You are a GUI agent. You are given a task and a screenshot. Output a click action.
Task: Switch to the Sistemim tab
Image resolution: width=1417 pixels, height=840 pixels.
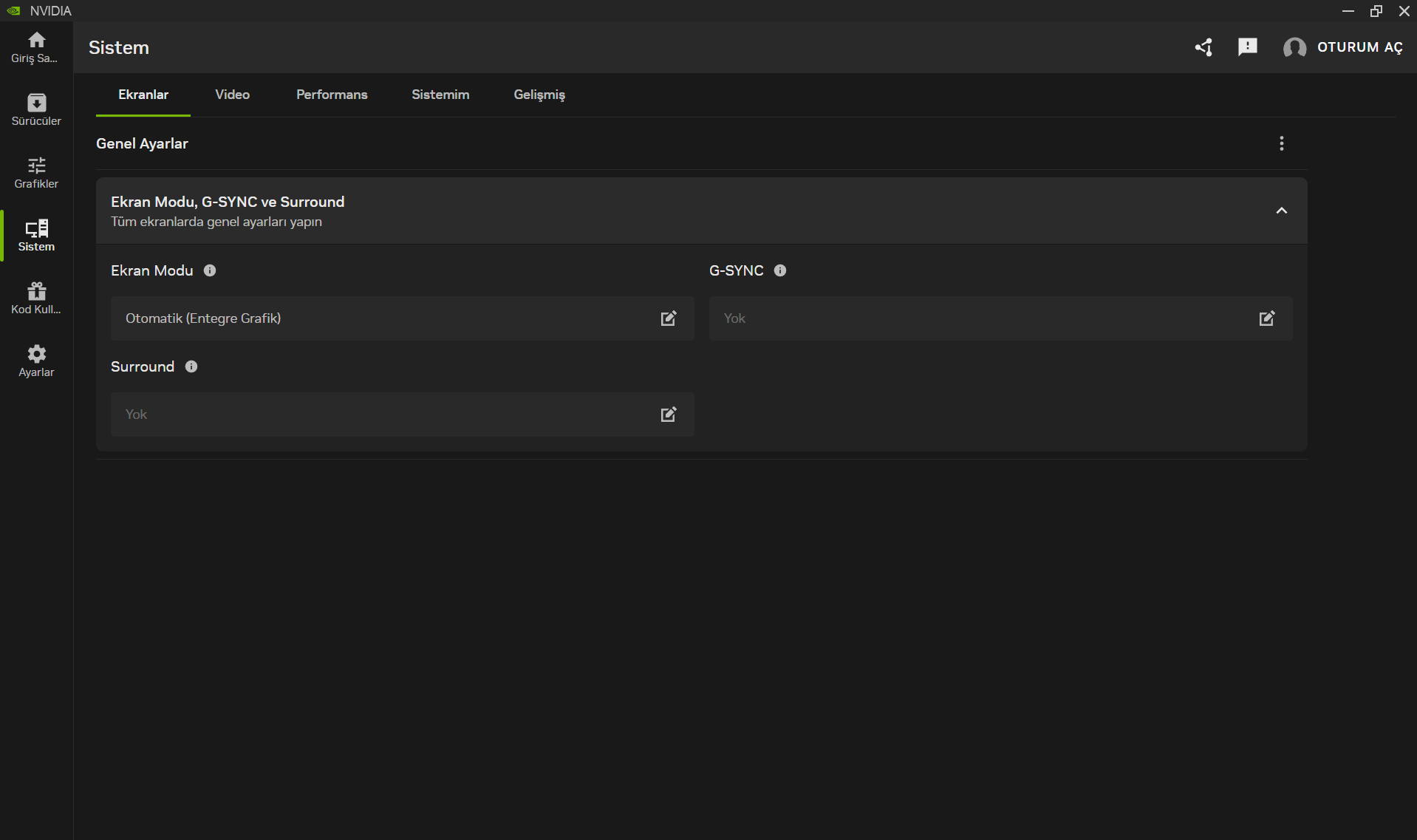coord(440,95)
